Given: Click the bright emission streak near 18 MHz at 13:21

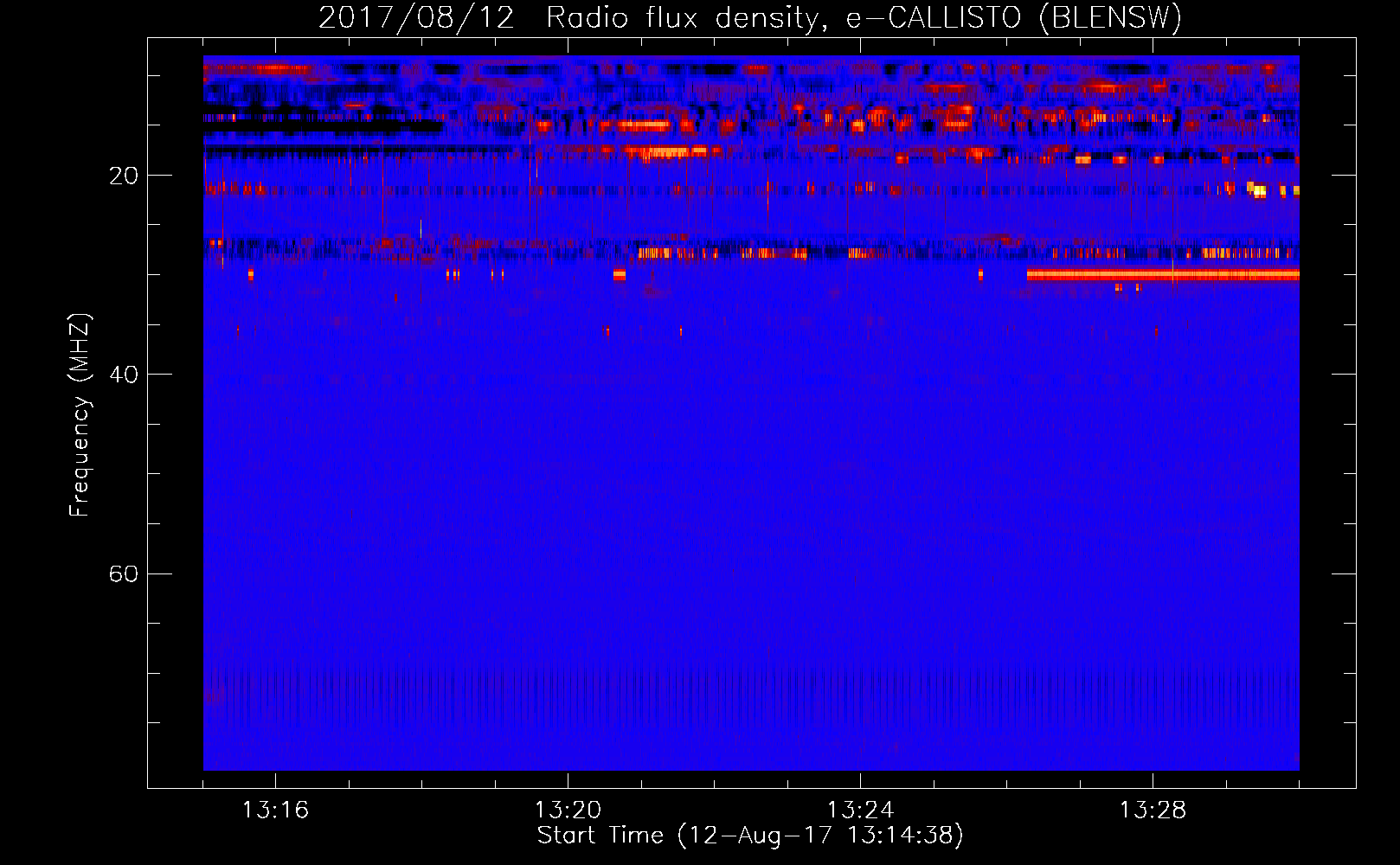Looking at the screenshot, I should pos(667,153).
